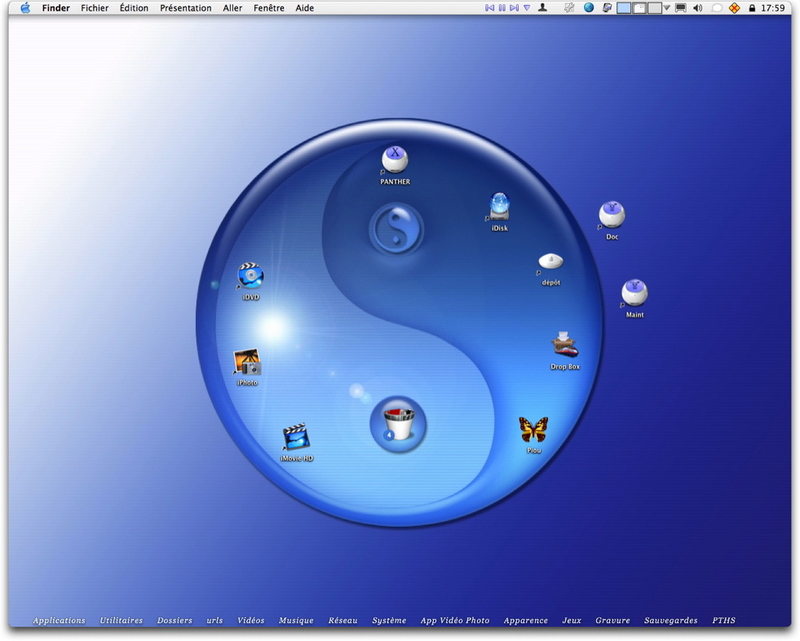Open the Présentation menu

point(186,8)
